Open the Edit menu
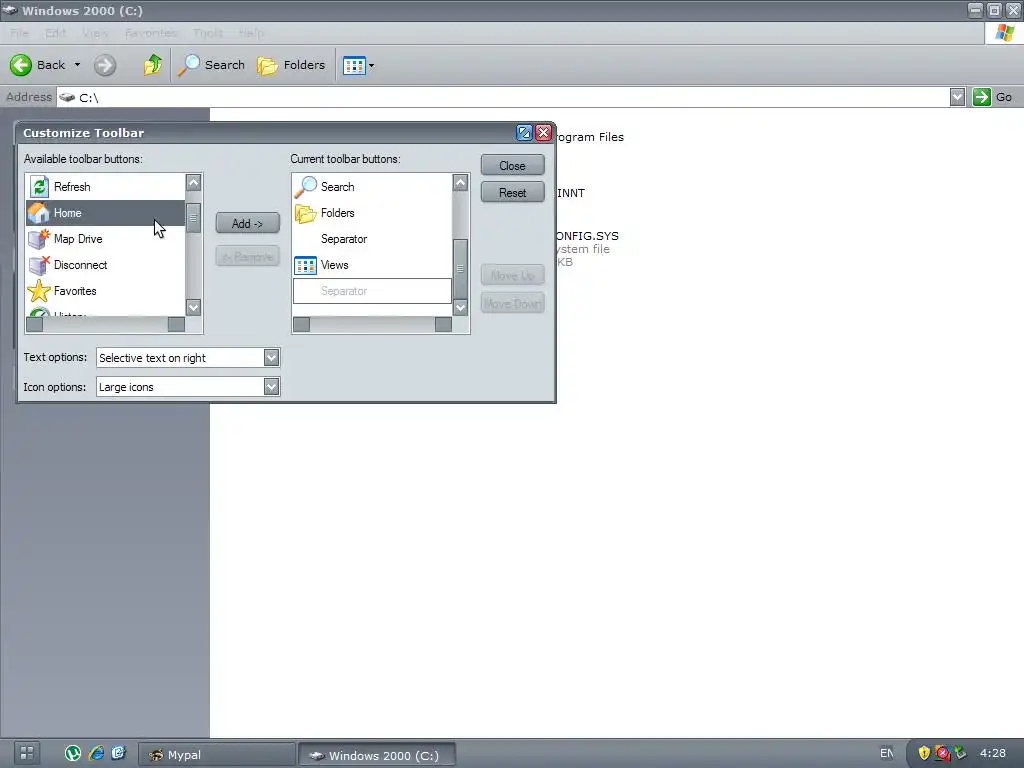Screen dimensions: 1024x768 pos(56,33)
